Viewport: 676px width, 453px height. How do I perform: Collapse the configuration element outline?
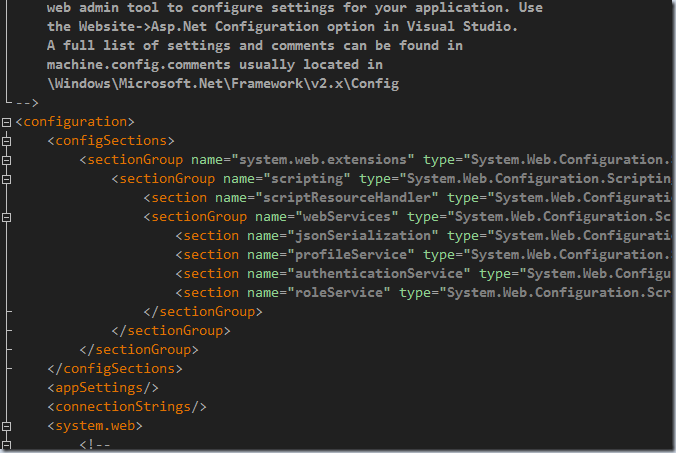6,122
